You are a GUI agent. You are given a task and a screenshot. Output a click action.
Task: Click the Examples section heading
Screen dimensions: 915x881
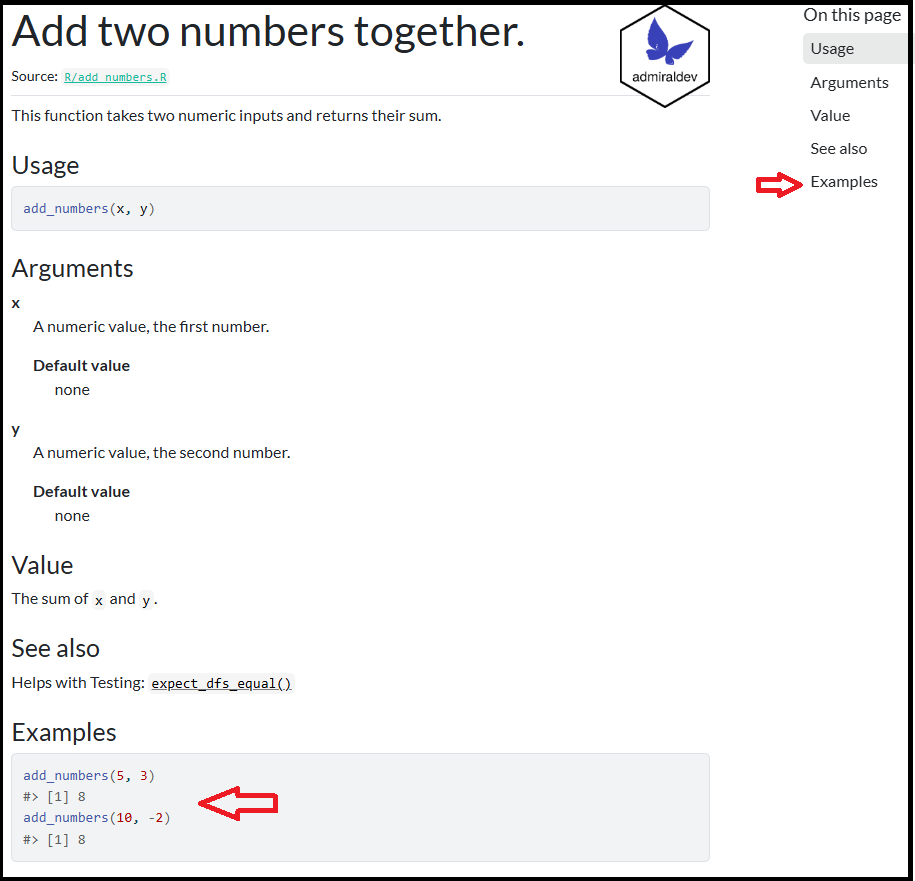[x=64, y=732]
